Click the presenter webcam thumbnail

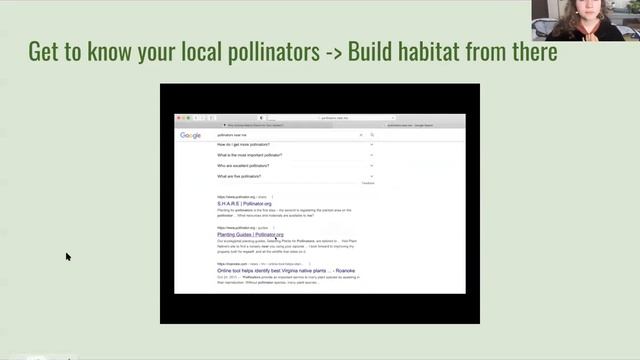point(586,20)
